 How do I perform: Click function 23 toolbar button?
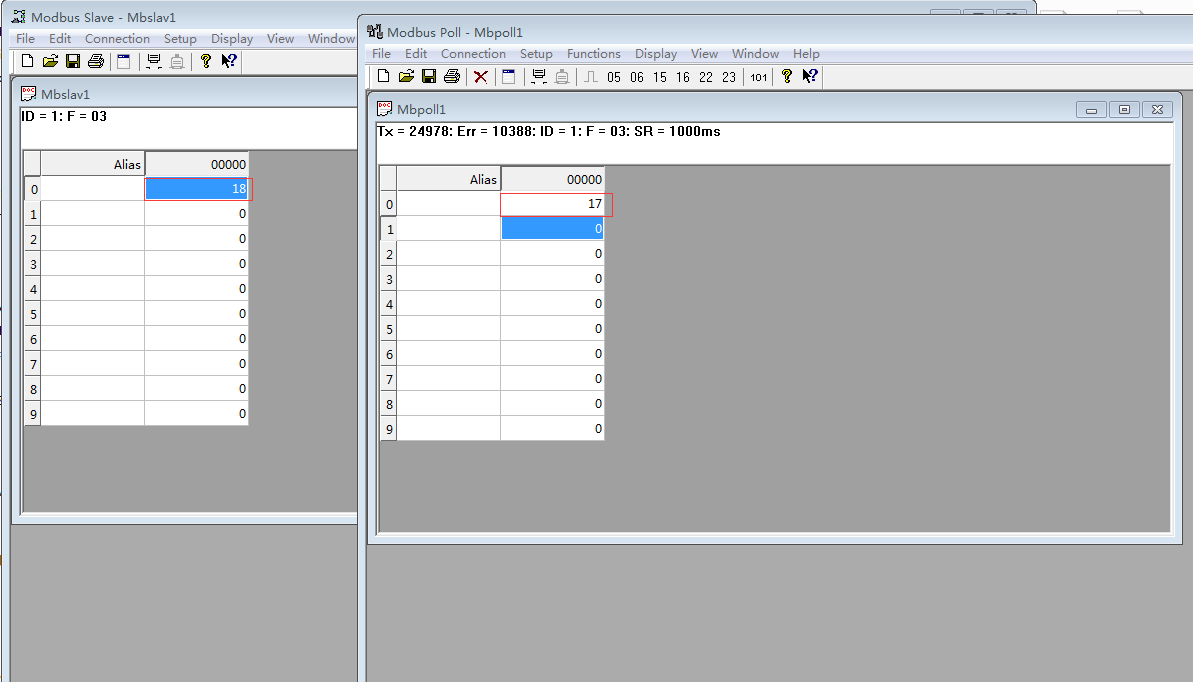click(729, 77)
